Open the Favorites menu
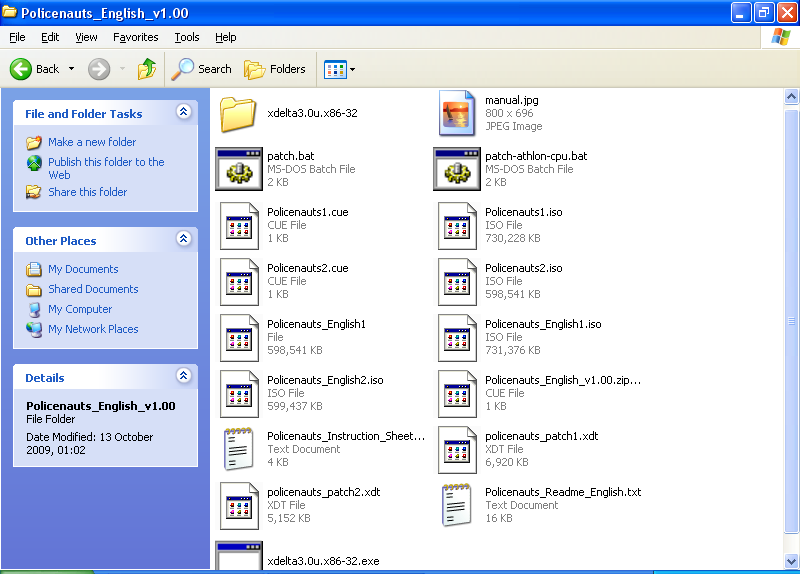 click(x=135, y=37)
